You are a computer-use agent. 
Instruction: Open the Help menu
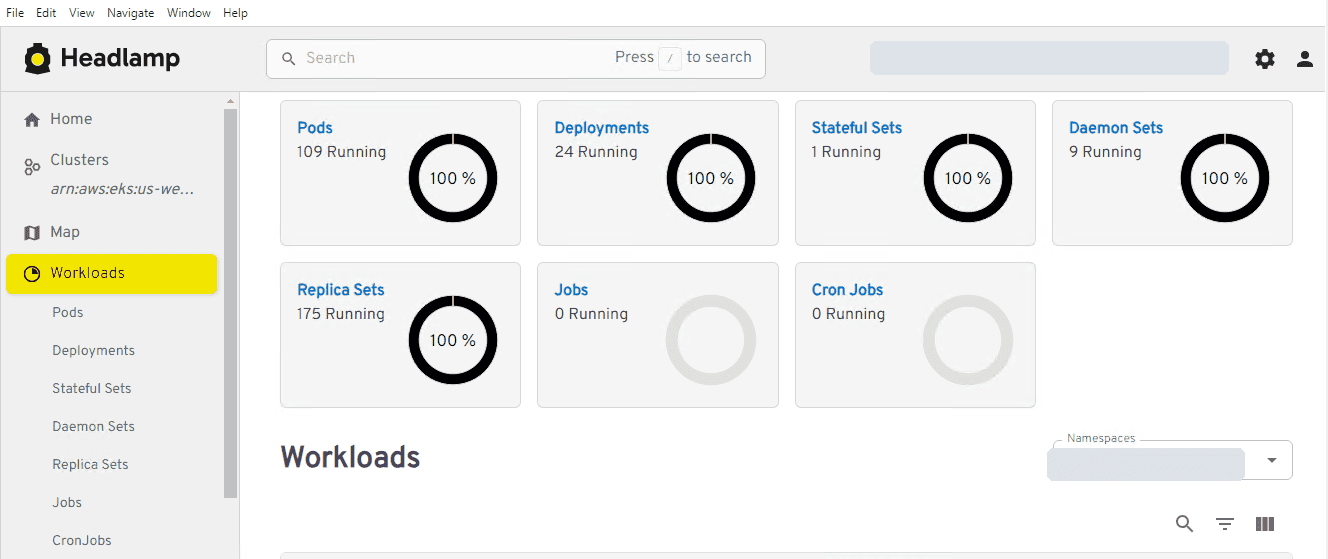click(235, 13)
